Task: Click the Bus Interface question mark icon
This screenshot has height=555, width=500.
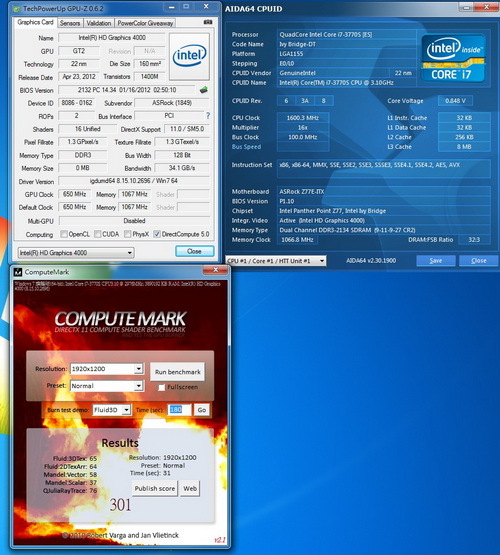Action: click(x=208, y=116)
